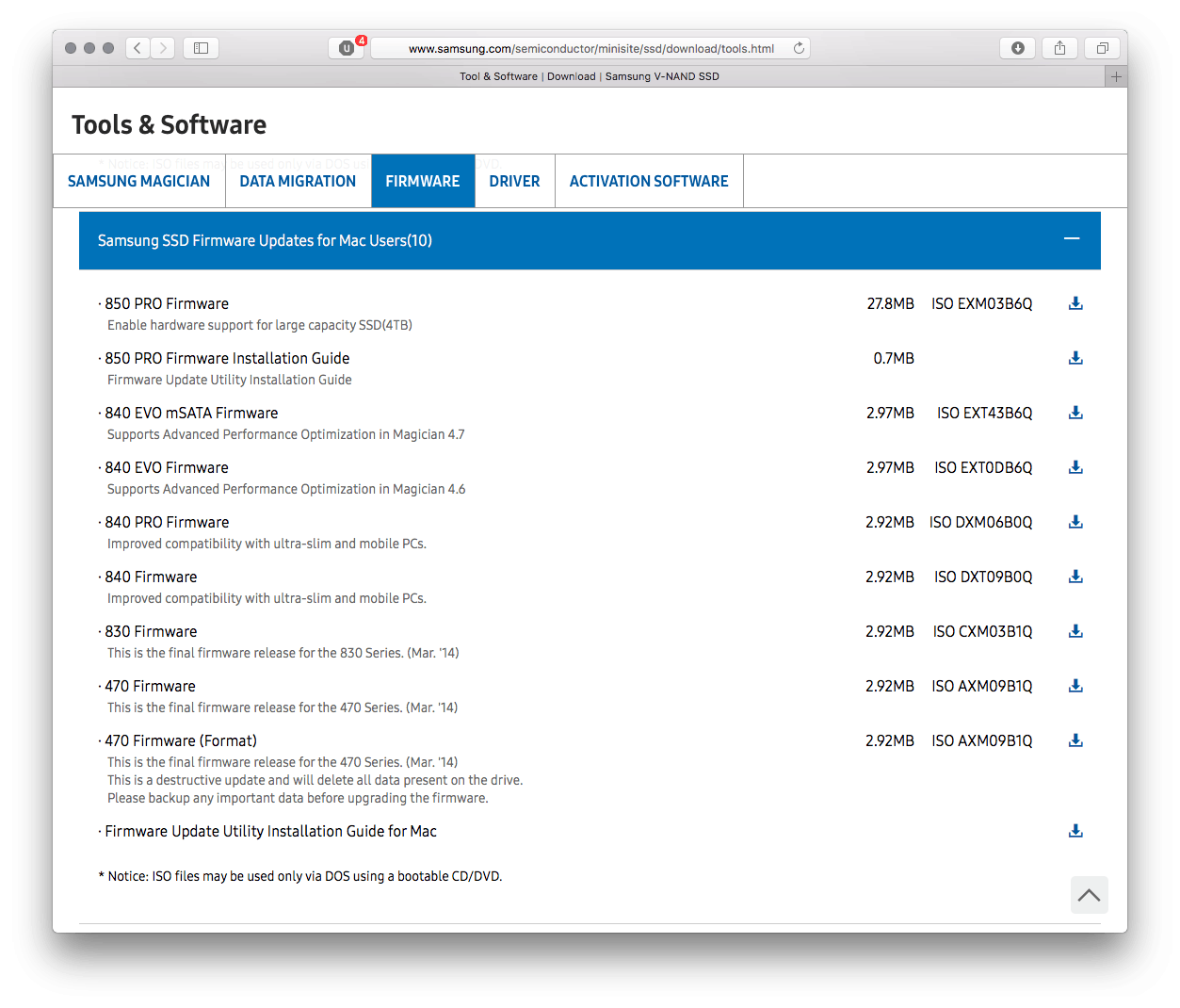Download the 840 EVO Firmware EXT0DB6Q
Screen dimensions: 1180x1008
tap(1075, 467)
